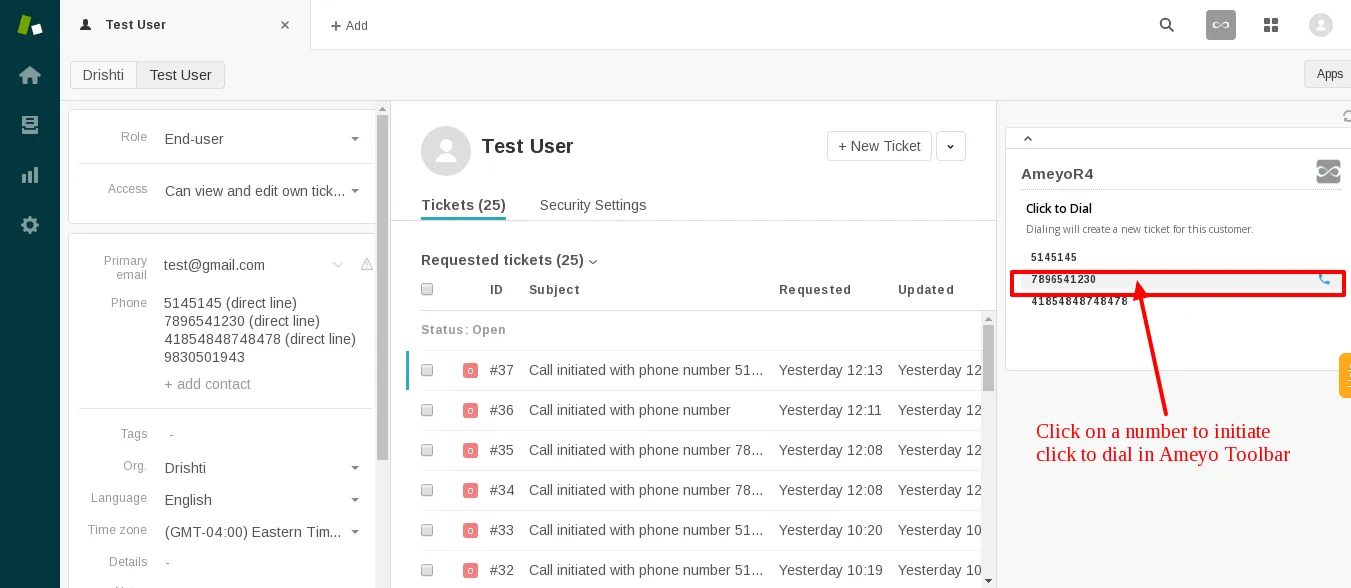The width and height of the screenshot is (1351, 588).
Task: Dial the number 5145145 in Click to Dial
Action: 1054,257
